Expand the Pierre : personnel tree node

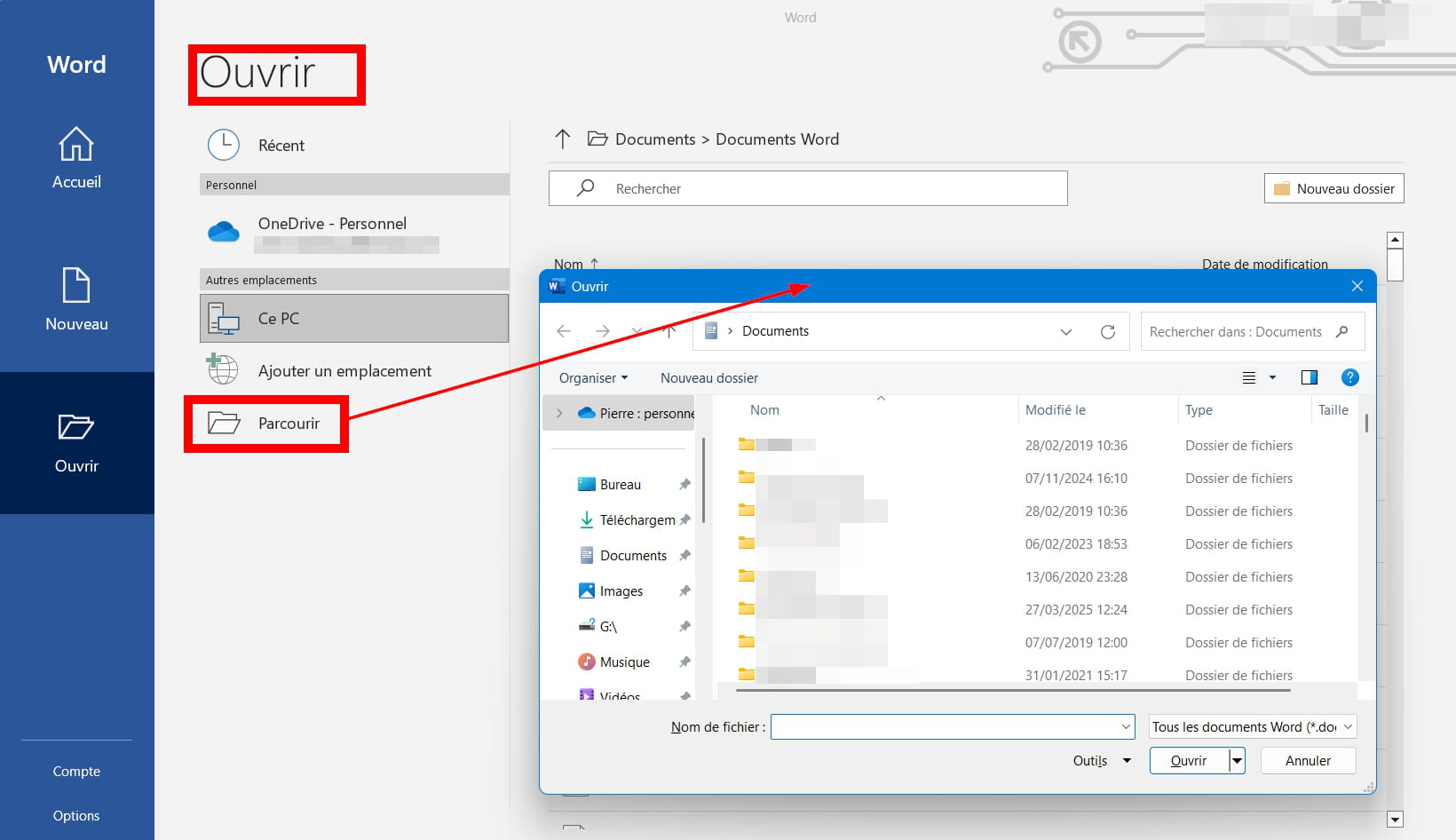(x=559, y=413)
